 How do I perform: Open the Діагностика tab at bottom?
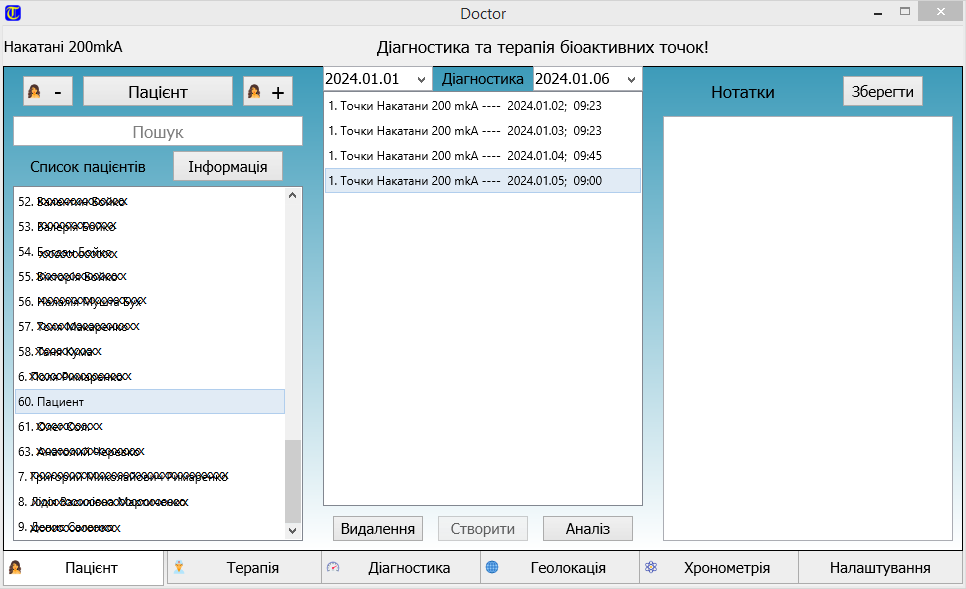click(401, 568)
